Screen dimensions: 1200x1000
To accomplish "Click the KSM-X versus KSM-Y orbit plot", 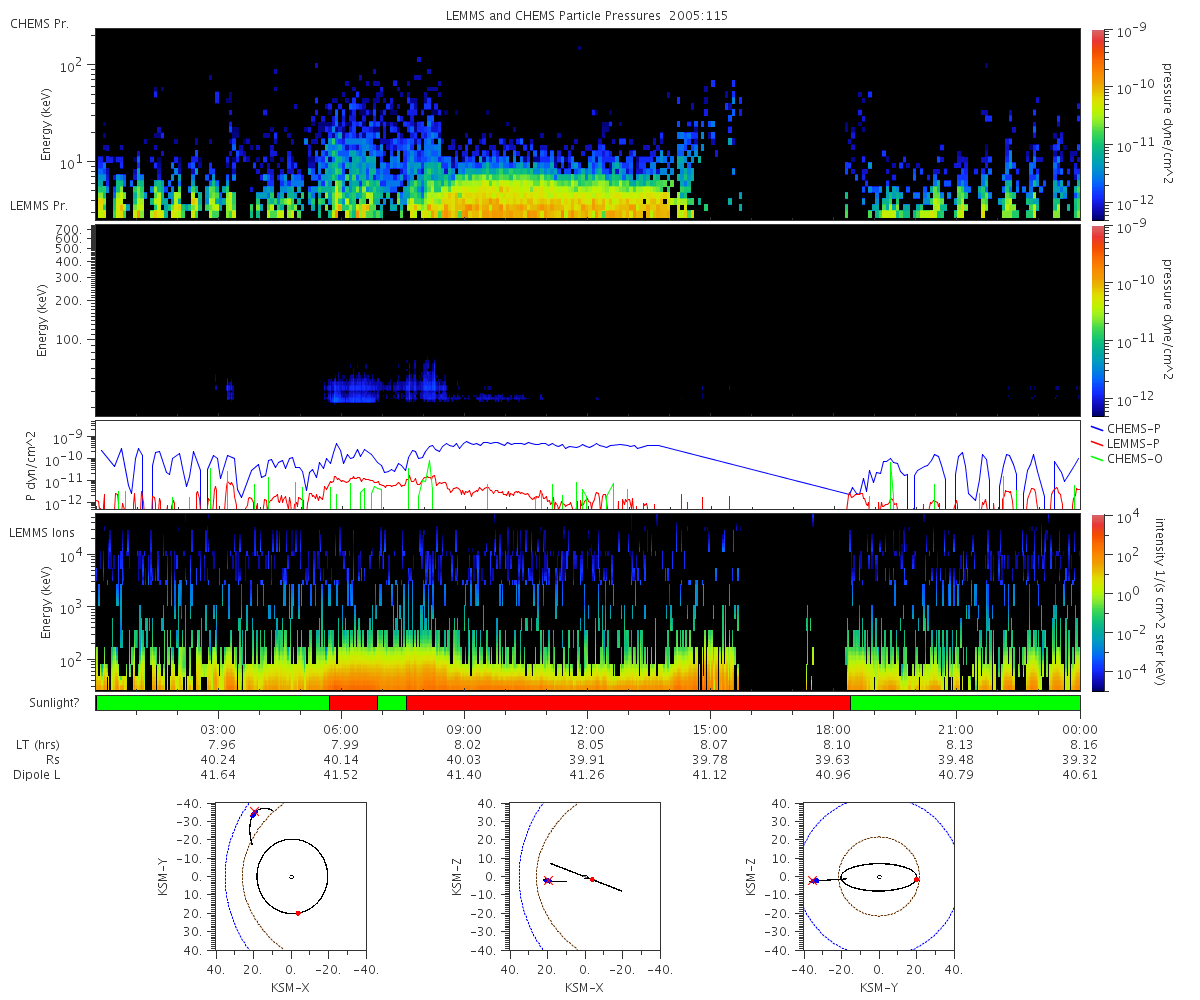I will (291, 876).
